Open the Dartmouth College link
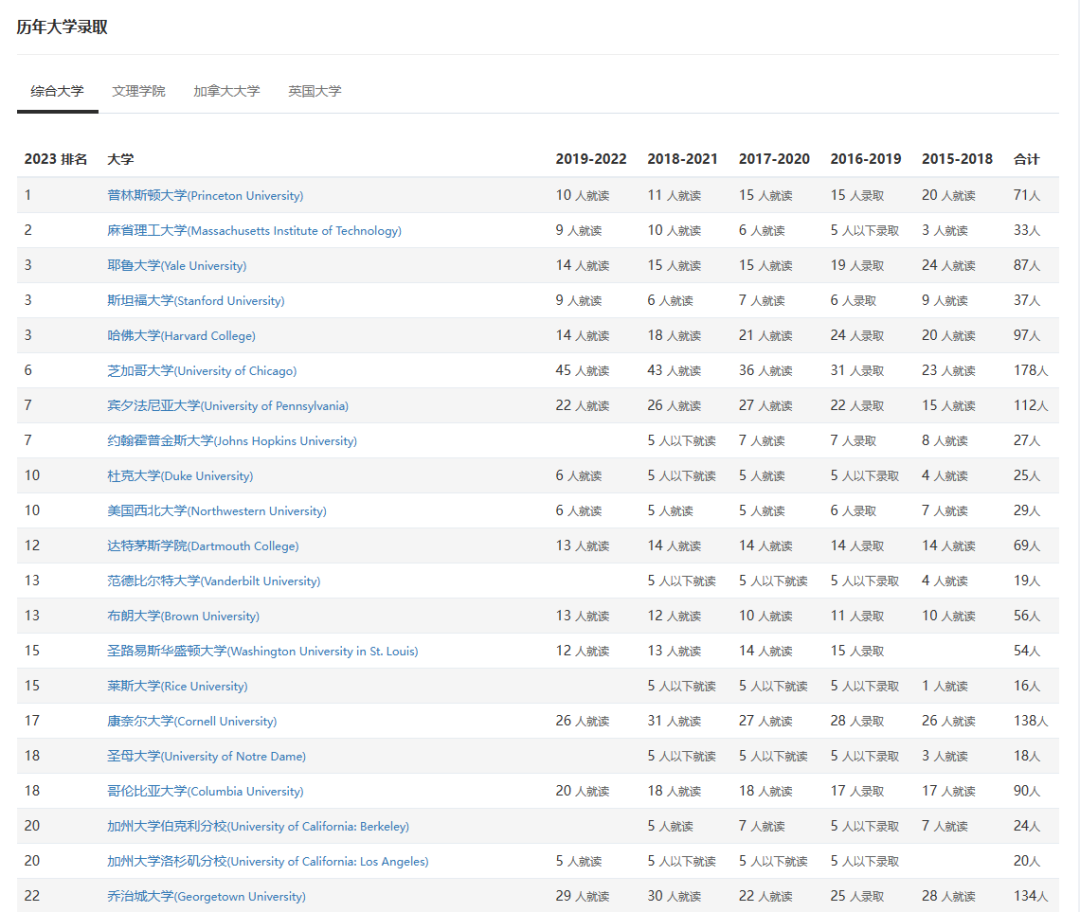Viewport: 1080px width, 912px height. point(203,546)
